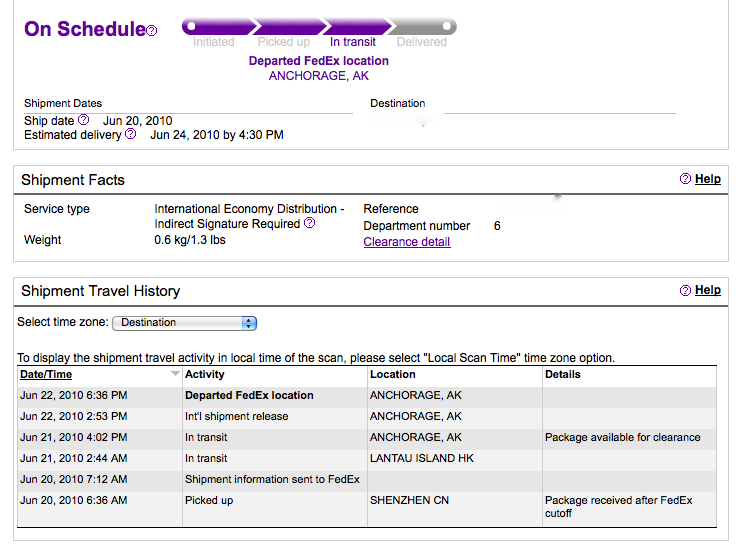Click the question mark next to Ship date
Image resolution: width=737 pixels, height=549 pixels.
[83, 120]
